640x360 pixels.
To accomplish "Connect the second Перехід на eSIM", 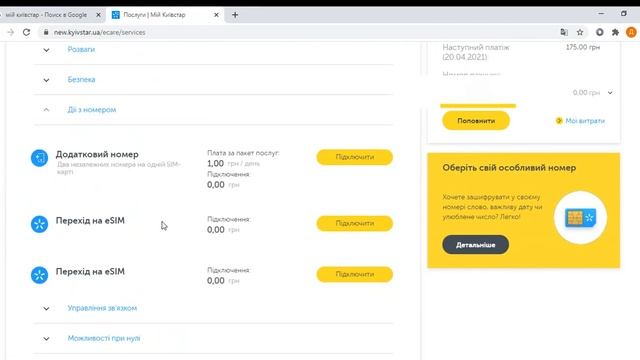I will click(355, 274).
